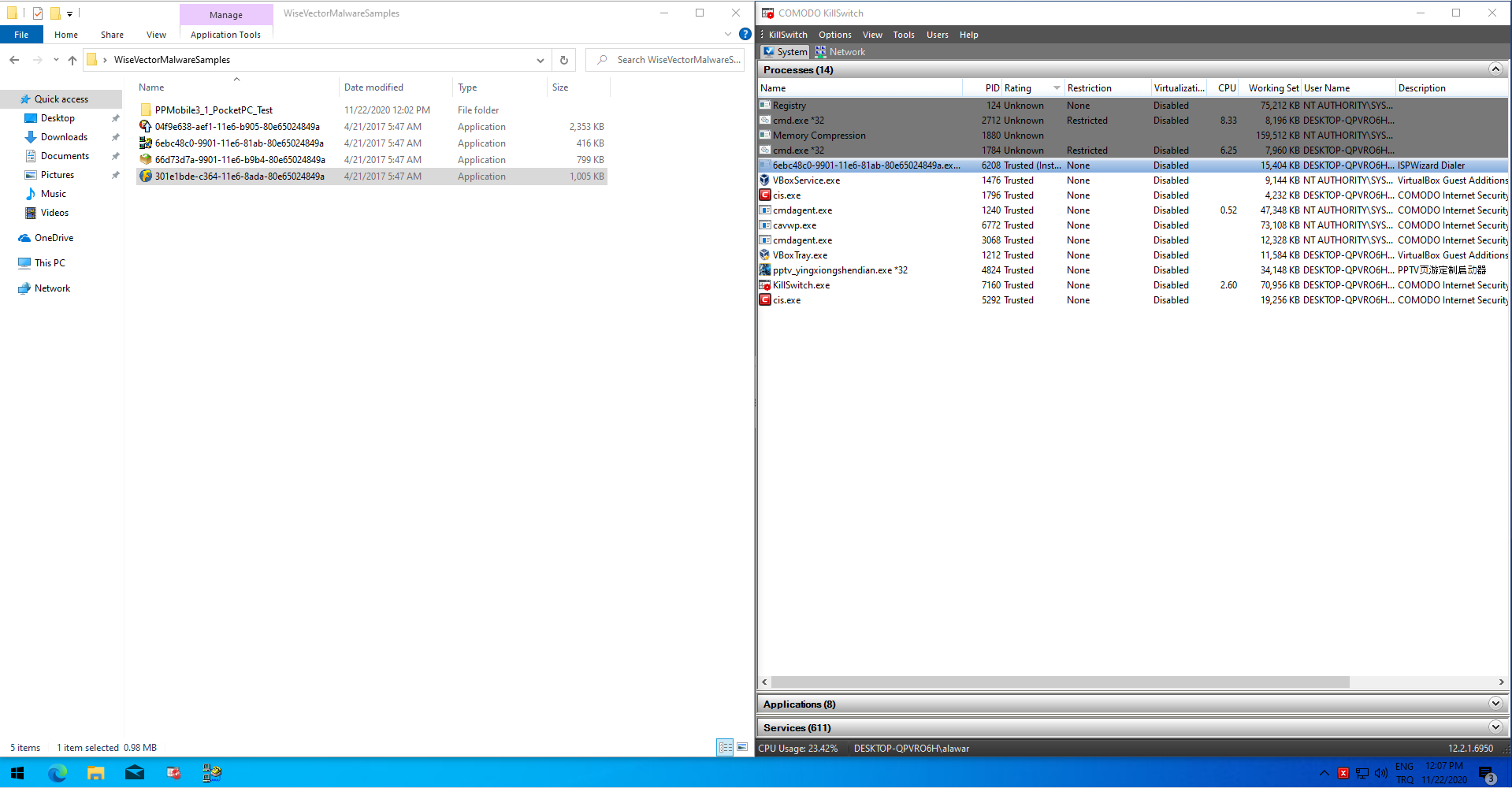1512x788 pixels.
Task: Click the pptv_yingxiongshendian.exe process icon
Action: [x=764, y=270]
